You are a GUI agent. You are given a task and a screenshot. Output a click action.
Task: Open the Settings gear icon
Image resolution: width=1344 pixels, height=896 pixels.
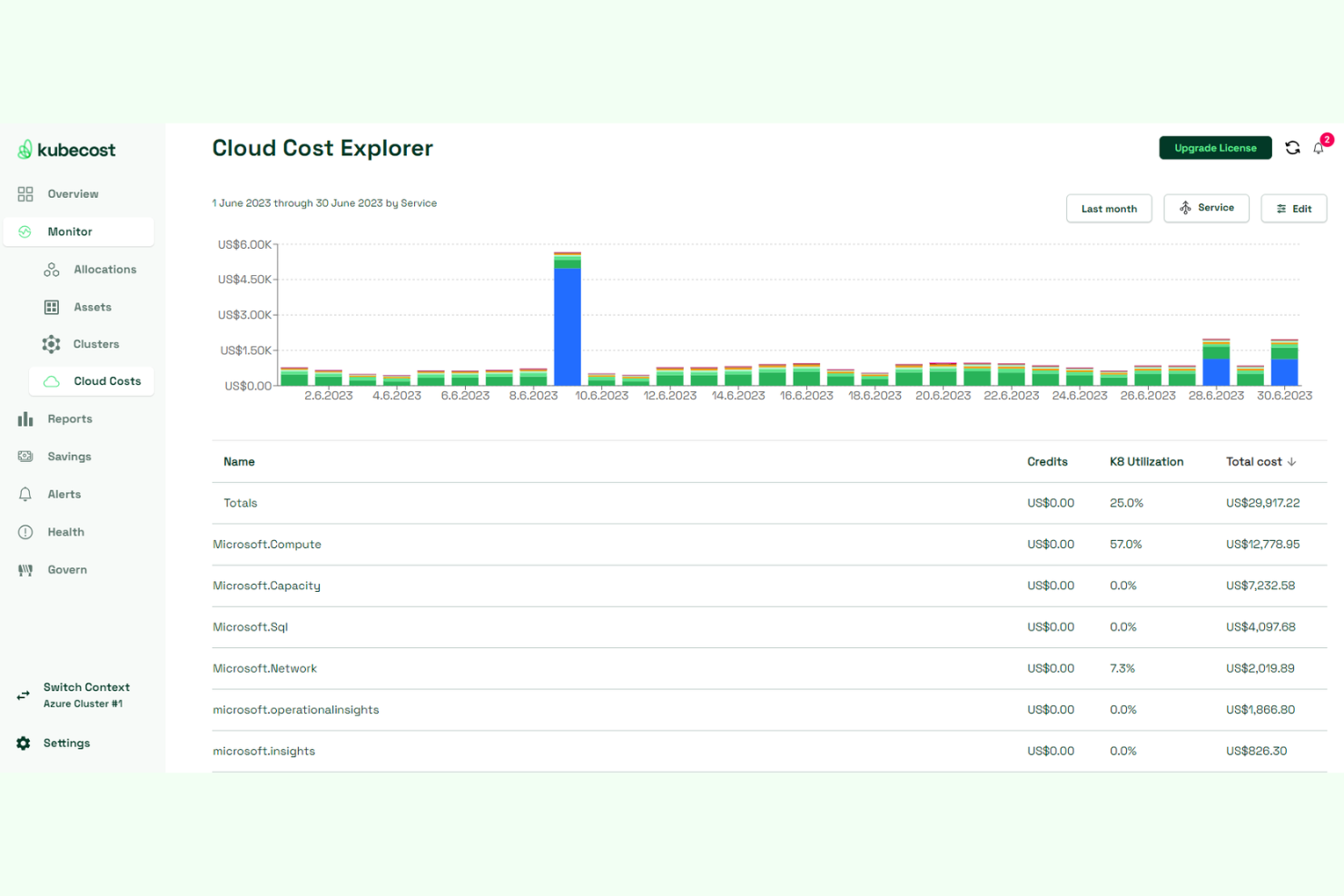(x=23, y=743)
